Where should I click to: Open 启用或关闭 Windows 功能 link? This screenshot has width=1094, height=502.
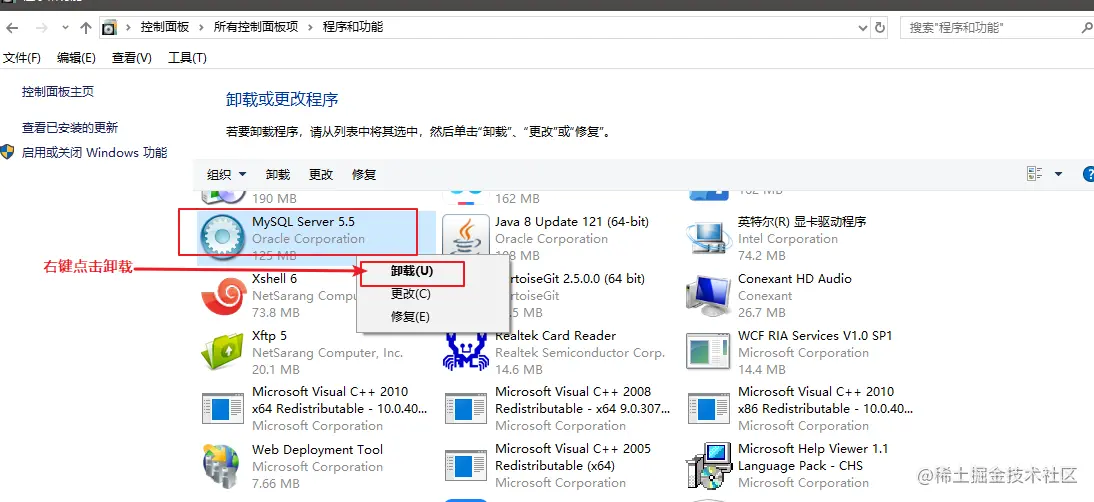[94, 153]
